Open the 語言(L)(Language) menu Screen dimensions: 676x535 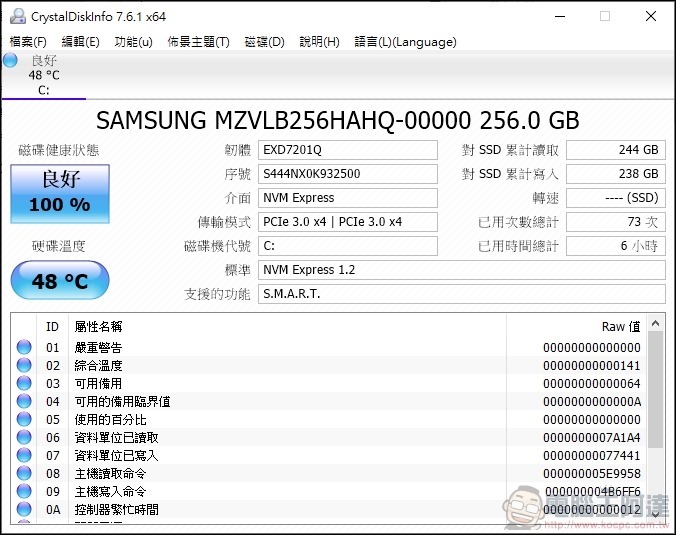pos(405,42)
